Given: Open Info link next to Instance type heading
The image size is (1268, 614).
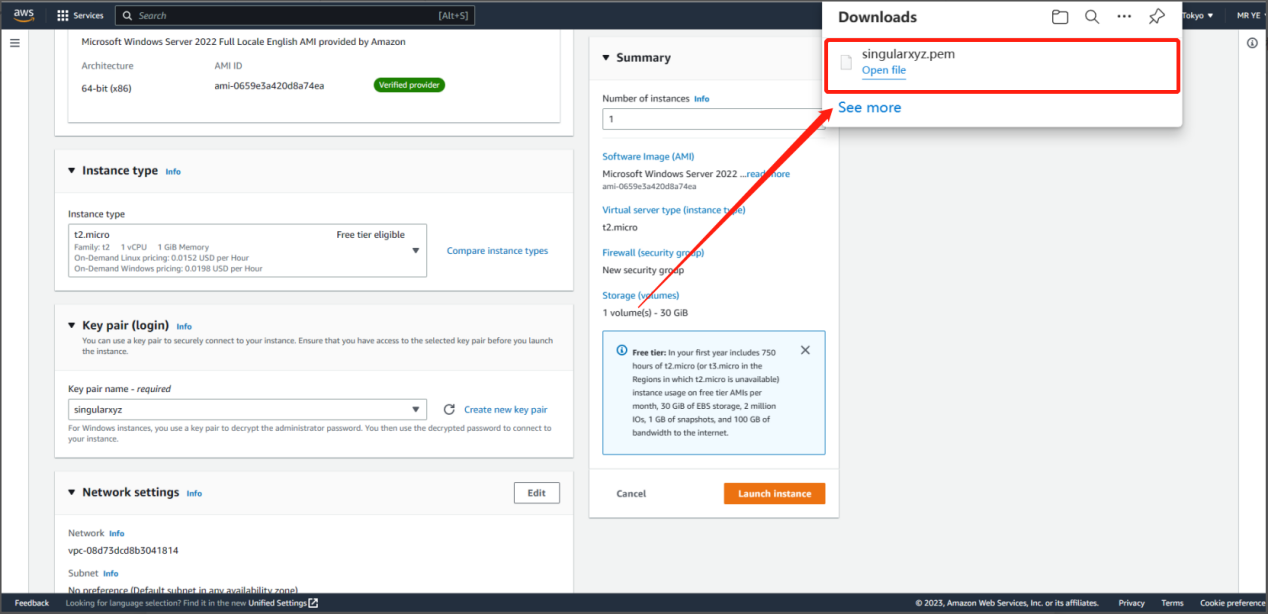Looking at the screenshot, I should 173,172.
